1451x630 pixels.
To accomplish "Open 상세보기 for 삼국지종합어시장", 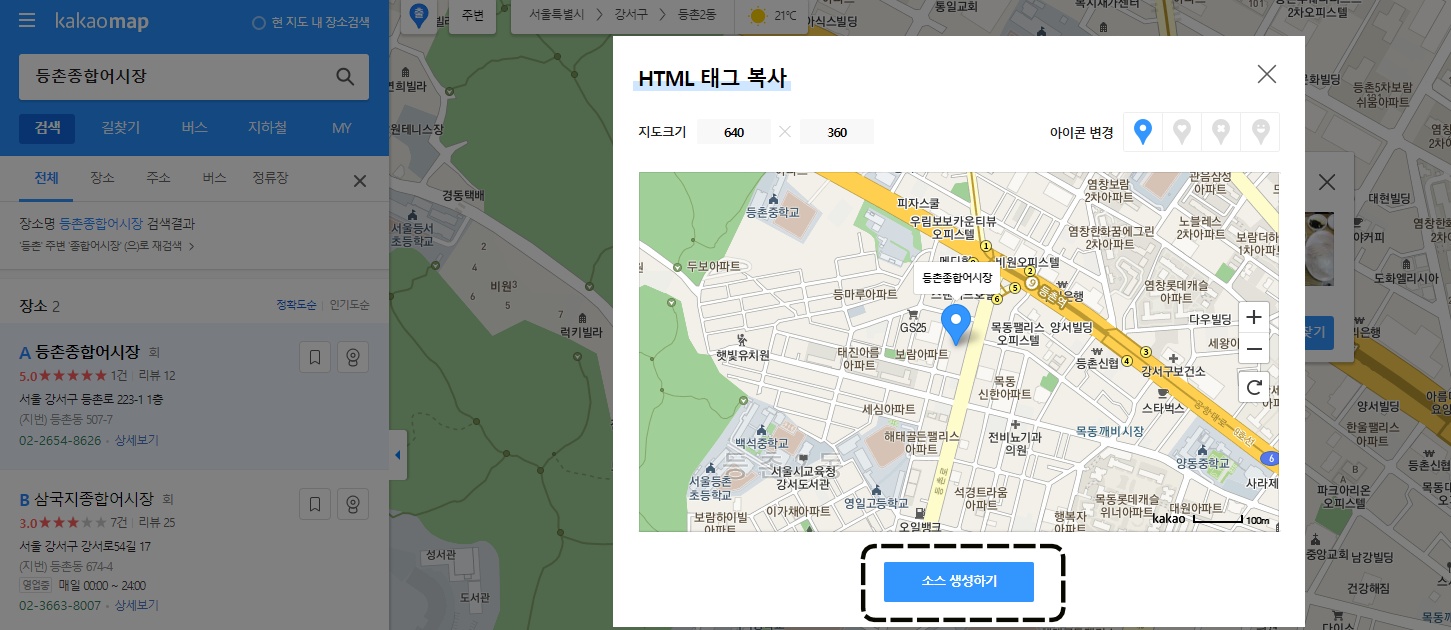I will pyautogui.click(x=136, y=605).
